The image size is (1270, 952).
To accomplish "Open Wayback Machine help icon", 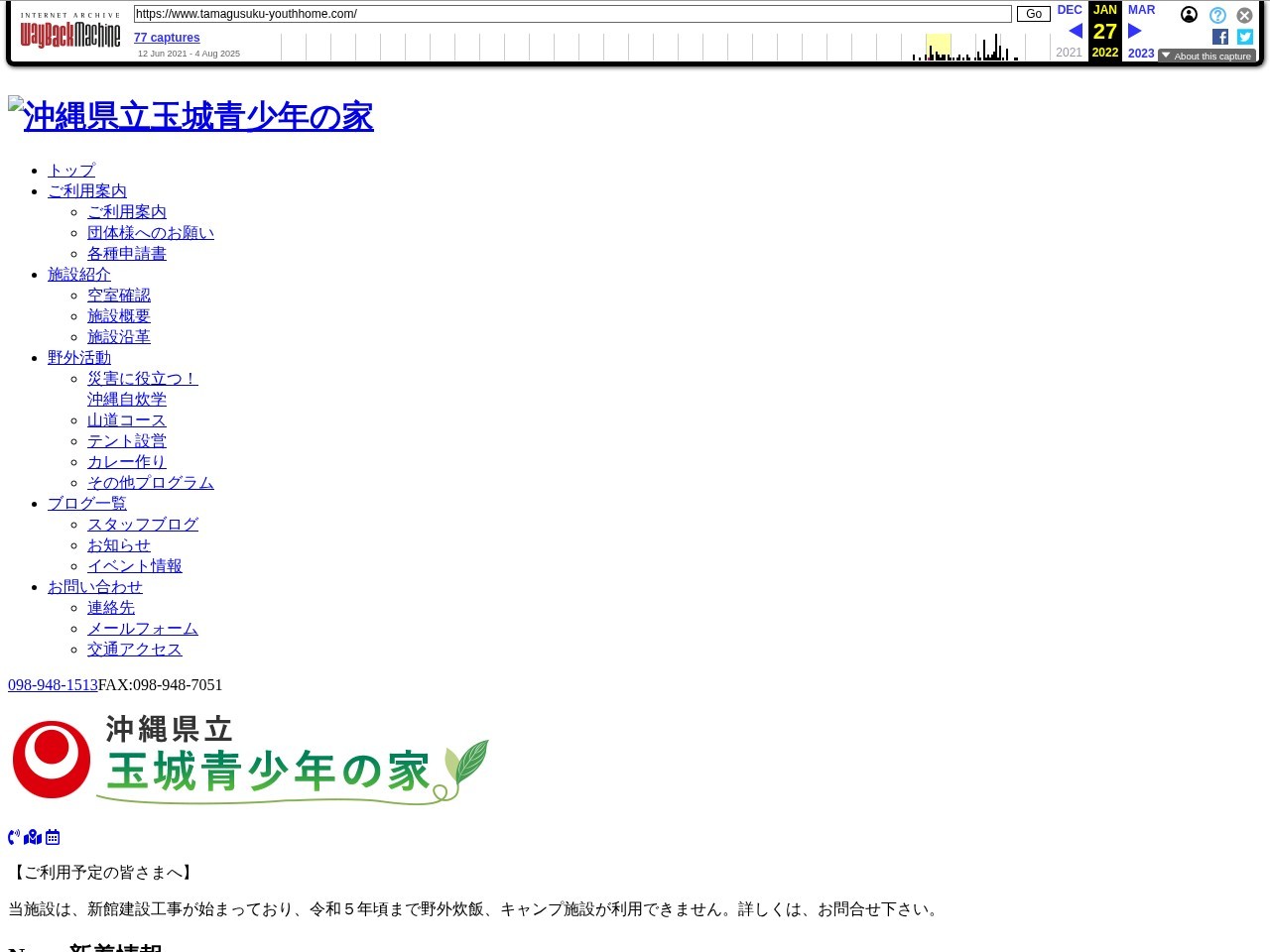I will [1217, 15].
